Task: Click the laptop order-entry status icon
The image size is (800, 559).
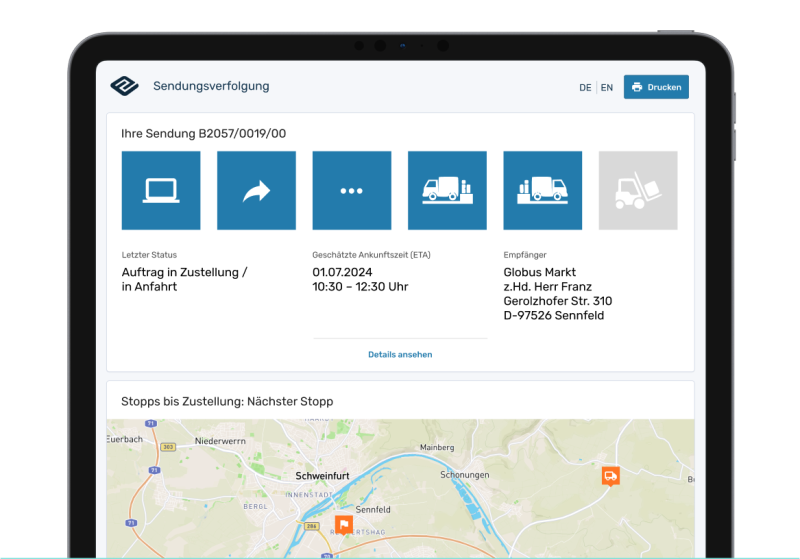Action: point(161,191)
